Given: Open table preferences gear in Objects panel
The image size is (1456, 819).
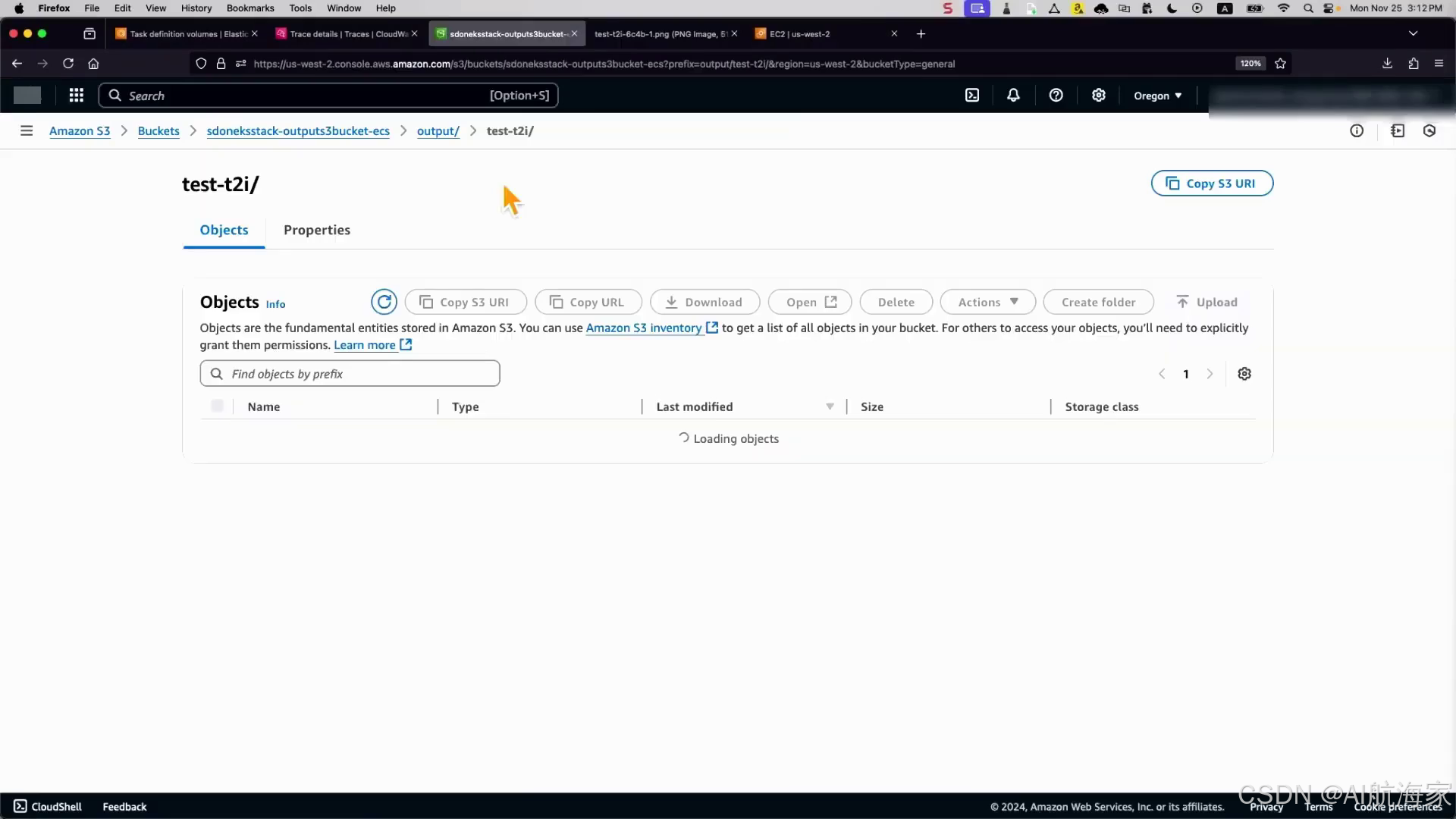Looking at the screenshot, I should point(1244,374).
